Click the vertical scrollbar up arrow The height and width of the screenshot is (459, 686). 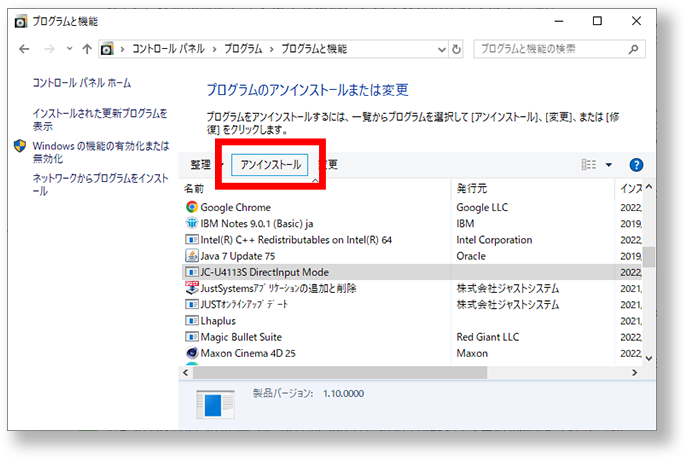coord(649,187)
